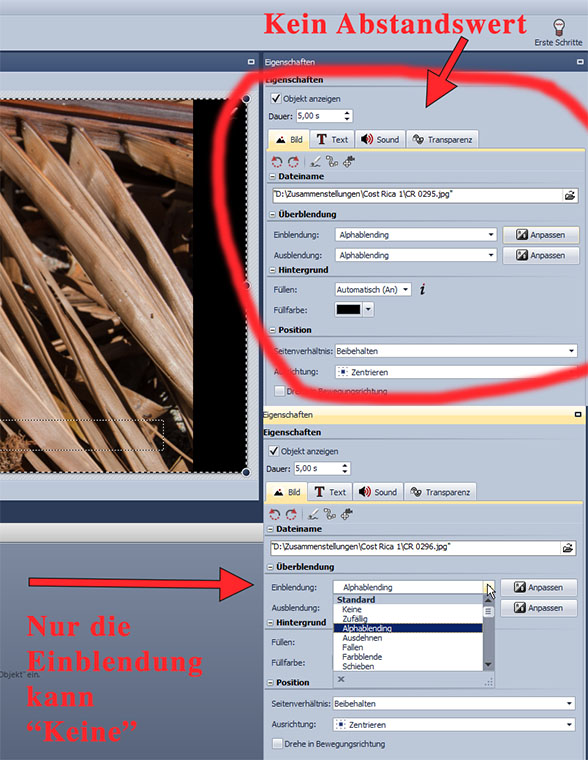
Task: Click the file path field for CR 0295.jpg
Action: pos(417,195)
